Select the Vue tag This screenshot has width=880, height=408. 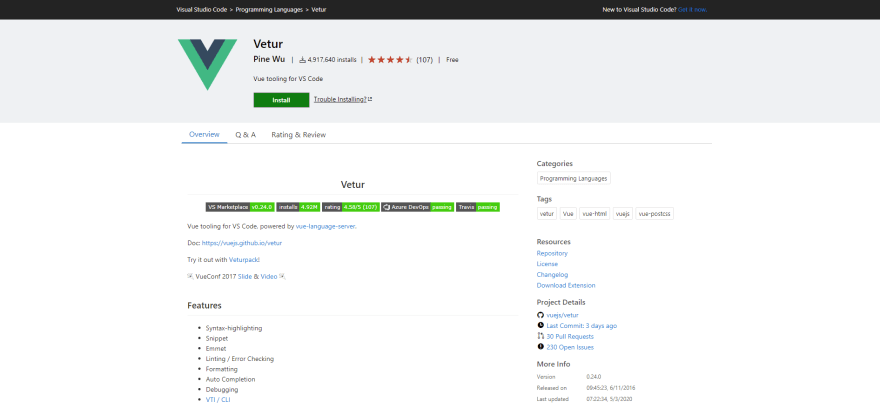coord(568,214)
